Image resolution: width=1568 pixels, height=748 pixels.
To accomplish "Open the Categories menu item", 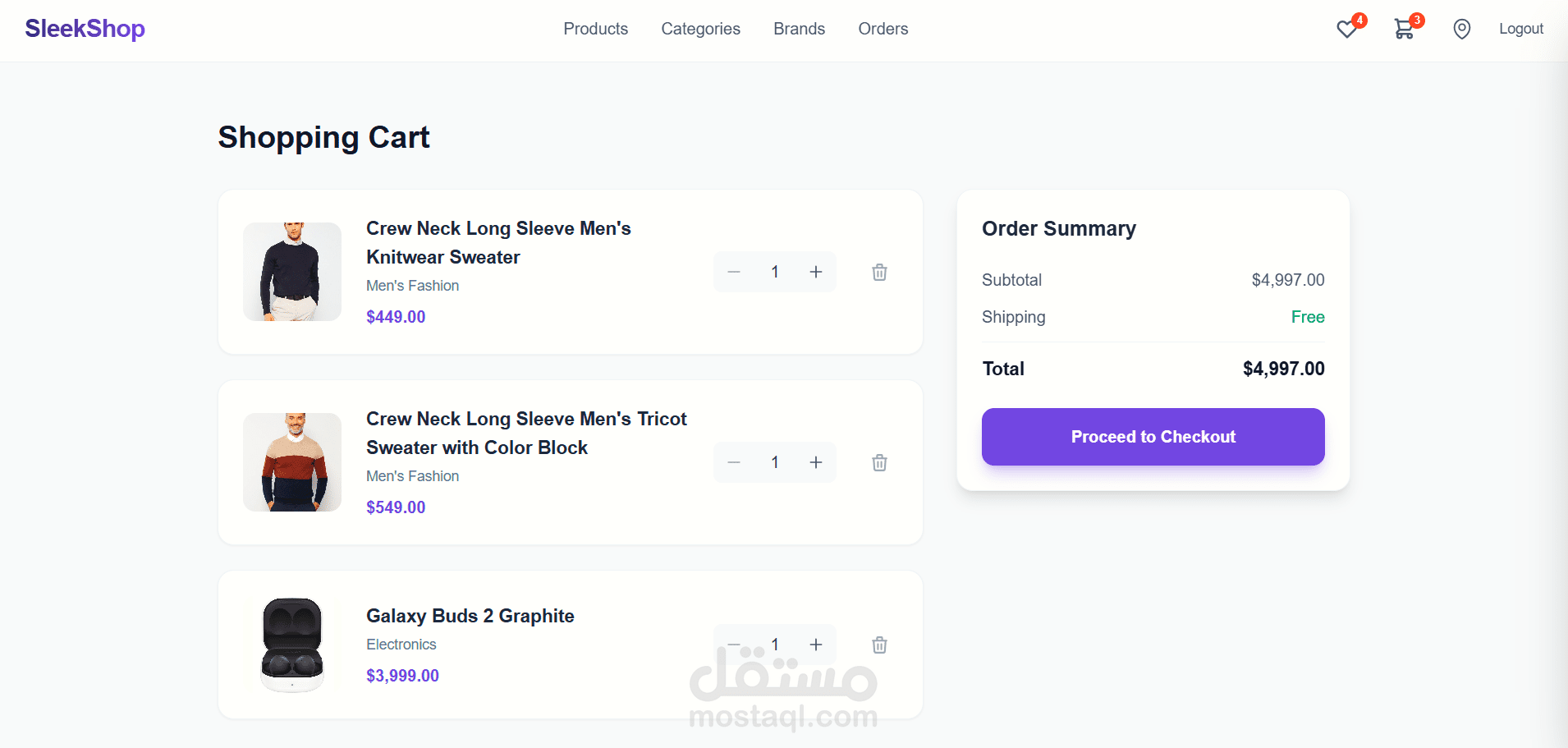I will [x=700, y=29].
